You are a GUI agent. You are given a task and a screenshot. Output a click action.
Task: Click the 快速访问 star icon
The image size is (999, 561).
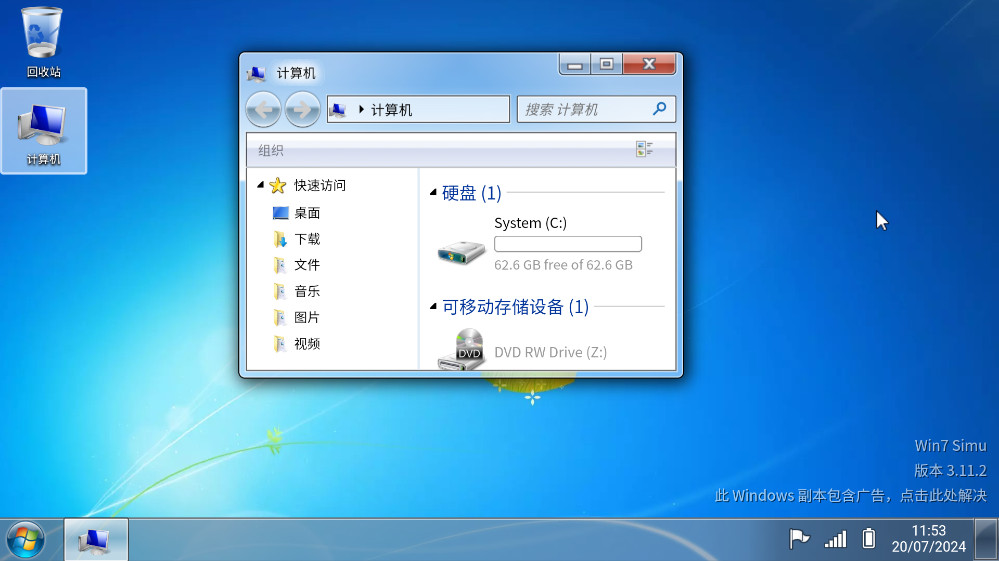[x=278, y=185]
